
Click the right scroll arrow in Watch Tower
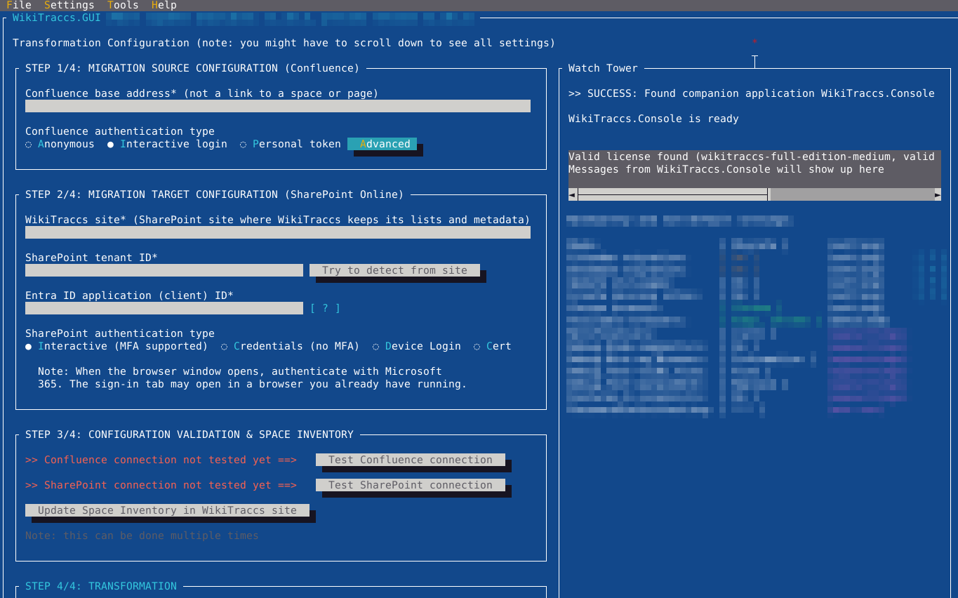point(937,195)
